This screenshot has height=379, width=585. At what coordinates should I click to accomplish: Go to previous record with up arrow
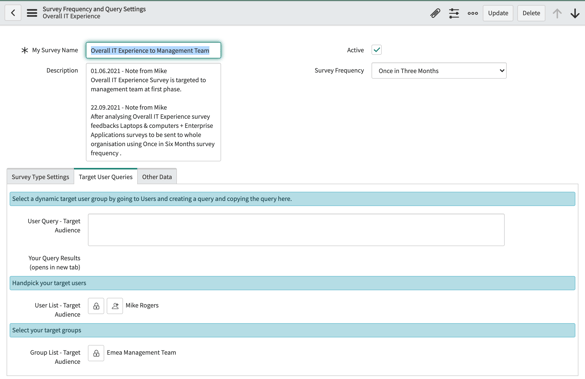[x=557, y=13]
